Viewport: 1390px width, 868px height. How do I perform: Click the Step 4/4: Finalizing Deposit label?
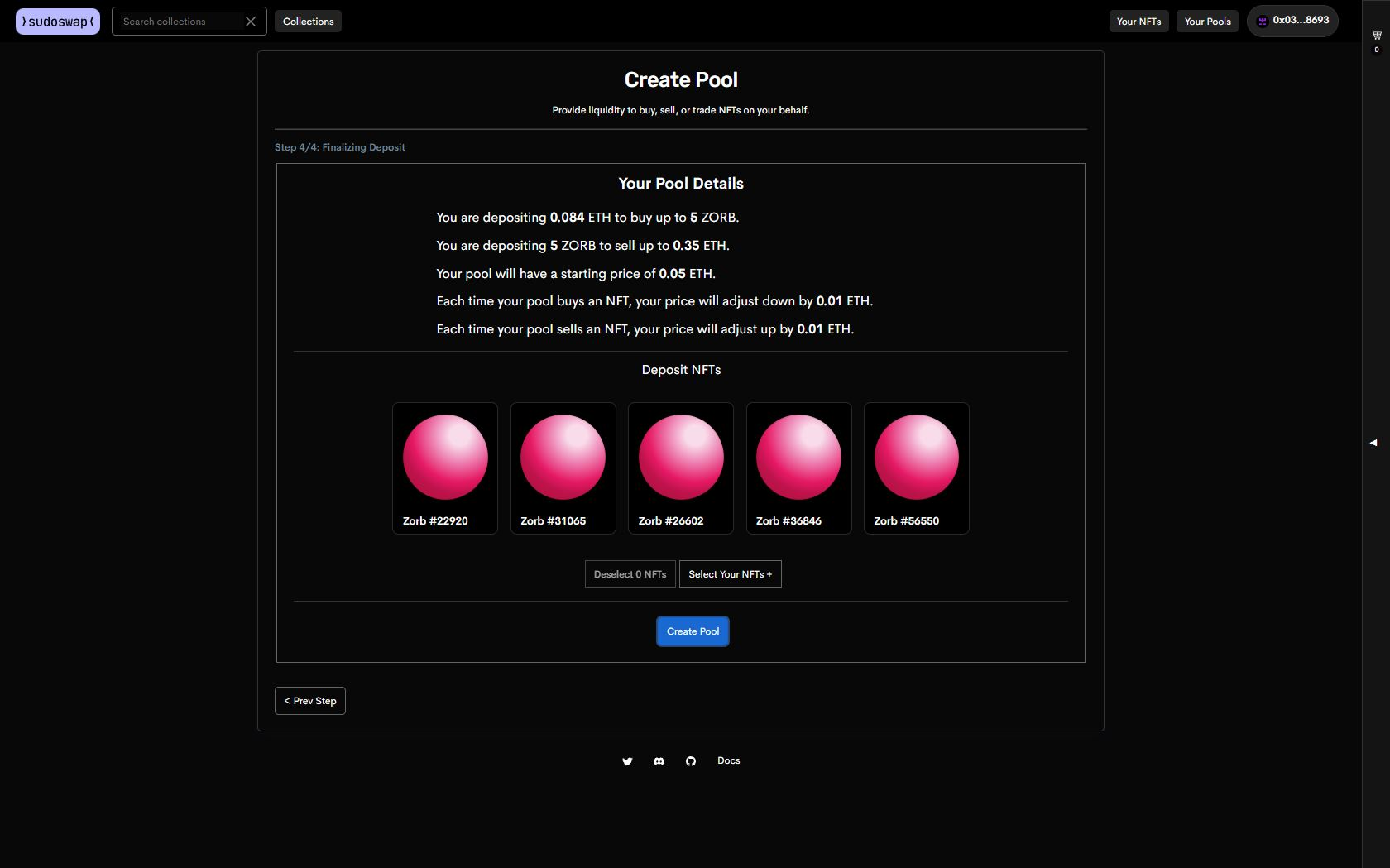(x=340, y=147)
